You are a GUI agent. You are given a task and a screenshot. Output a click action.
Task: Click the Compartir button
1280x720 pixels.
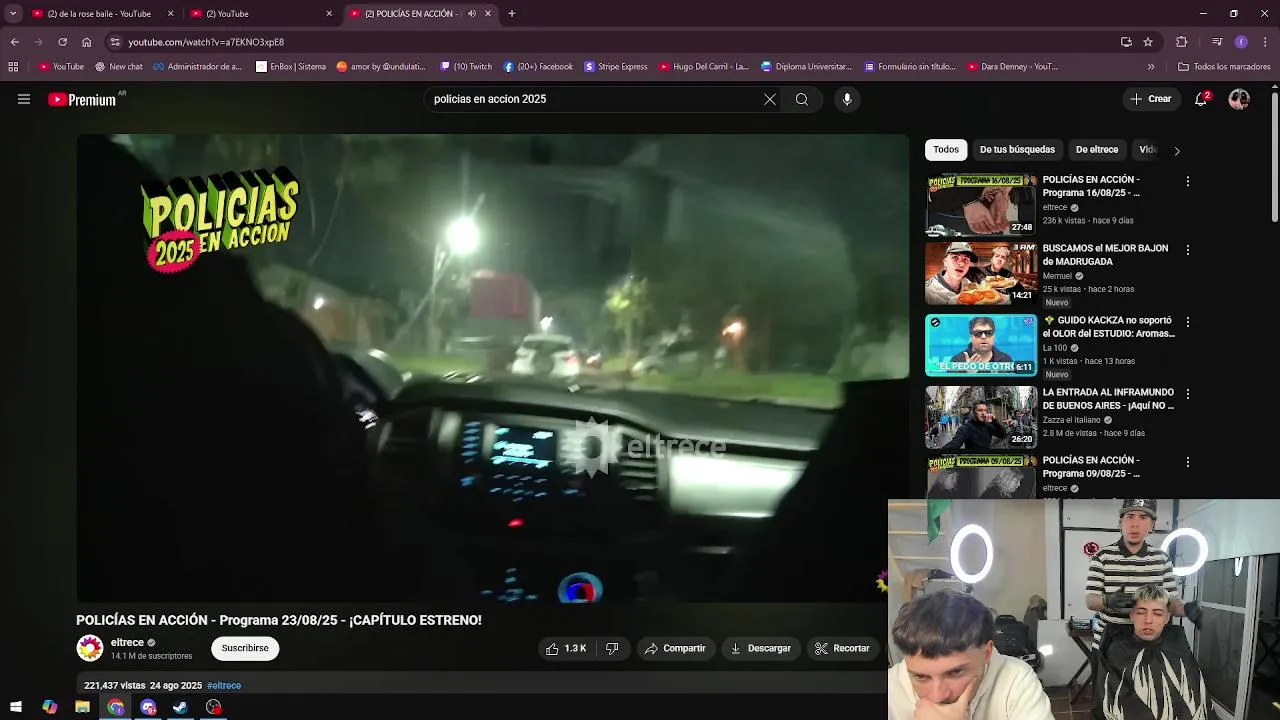(x=675, y=648)
